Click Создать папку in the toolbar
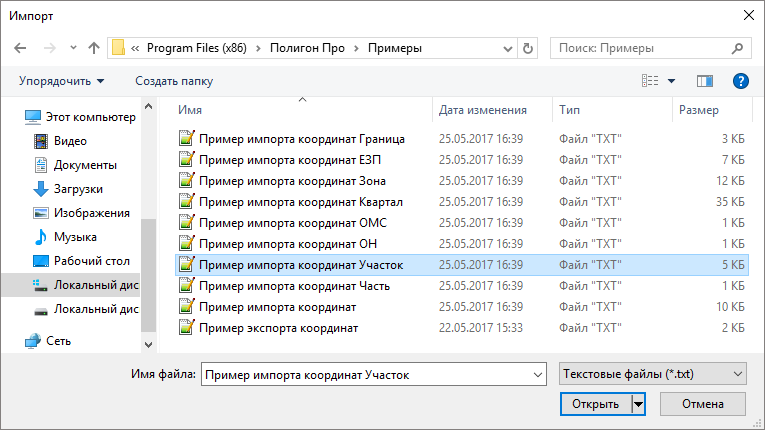Image resolution: width=765 pixels, height=430 pixels. click(x=174, y=80)
